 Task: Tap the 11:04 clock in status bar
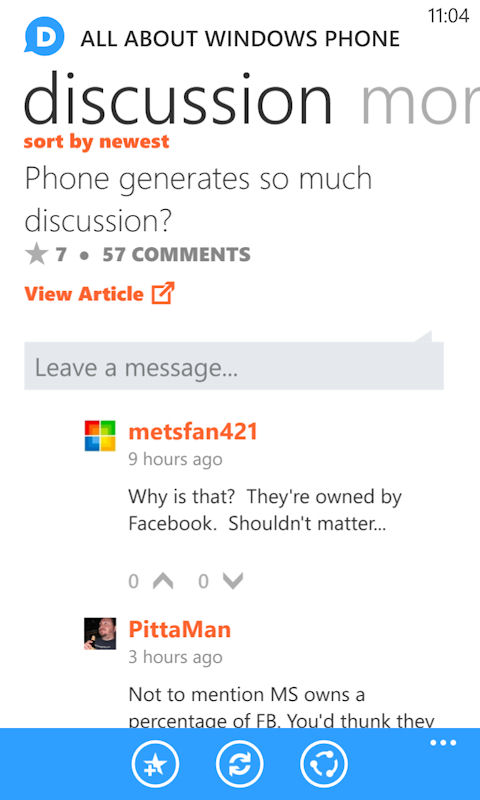pyautogui.click(x=448, y=16)
